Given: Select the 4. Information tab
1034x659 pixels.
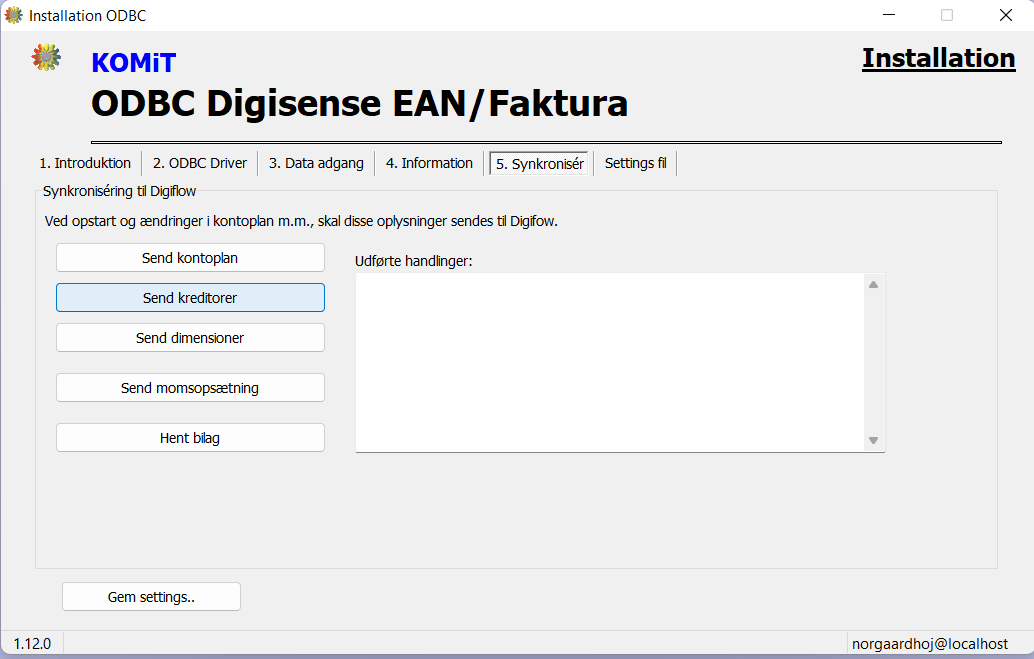Looking at the screenshot, I should pos(429,163).
